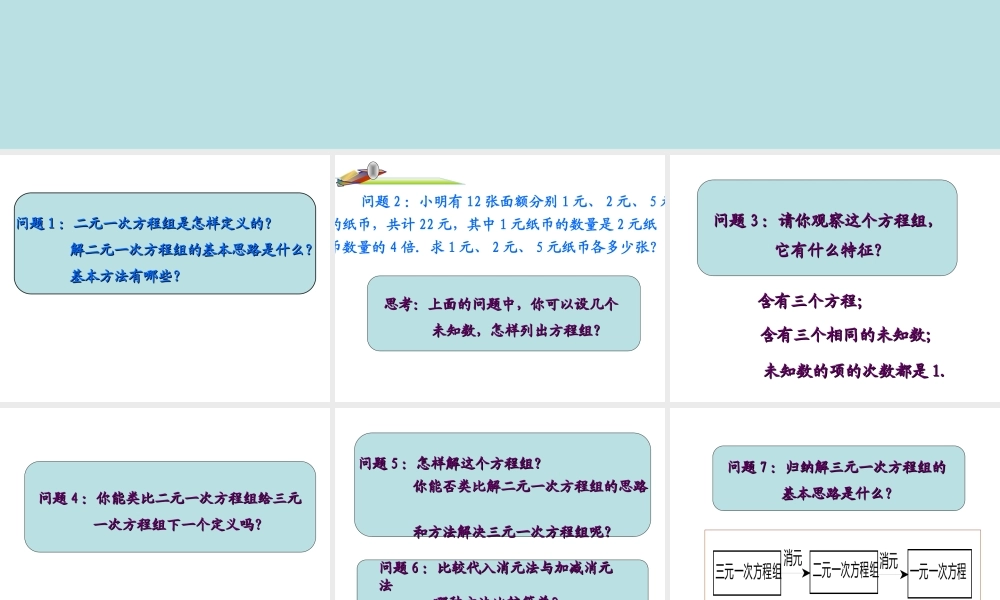This screenshot has width=1000, height=600.
Task: Open the slide thumbnail with 问题 5
Action: click(x=499, y=504)
